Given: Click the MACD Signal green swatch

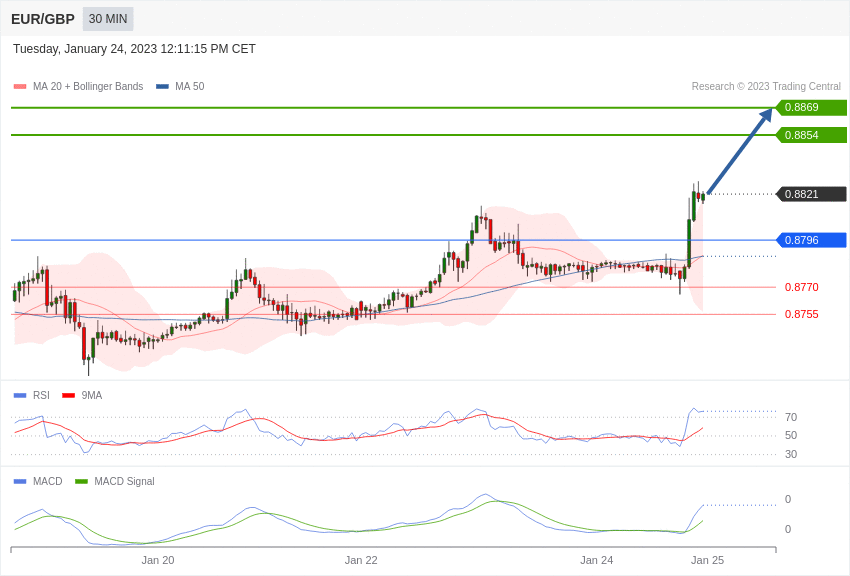Looking at the screenshot, I should click(x=81, y=481).
